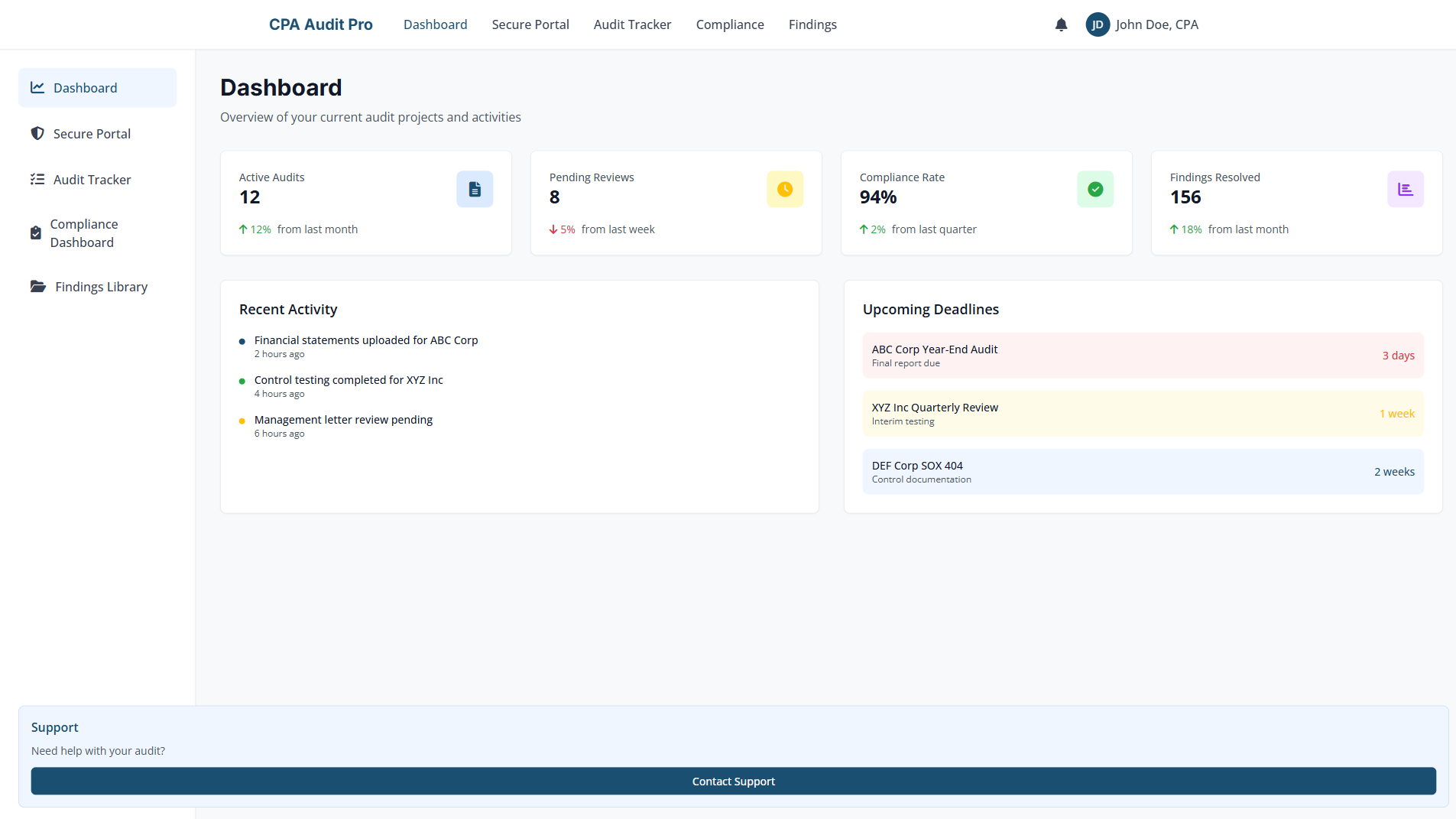The image size is (1456, 819).
Task: Click the Compliance Rate green checkmark icon
Action: [x=1095, y=189]
